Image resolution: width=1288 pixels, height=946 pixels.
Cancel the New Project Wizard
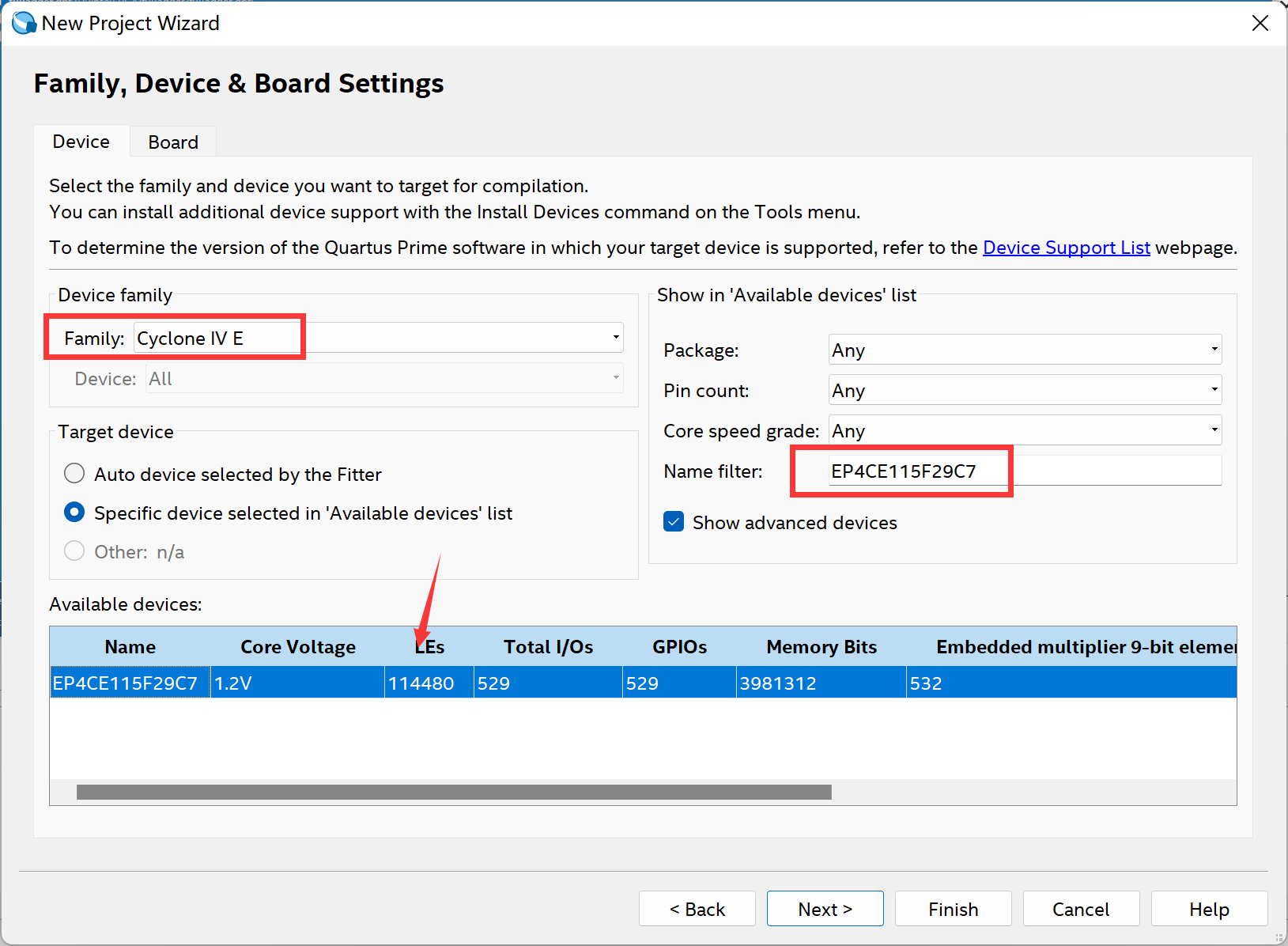click(1082, 909)
